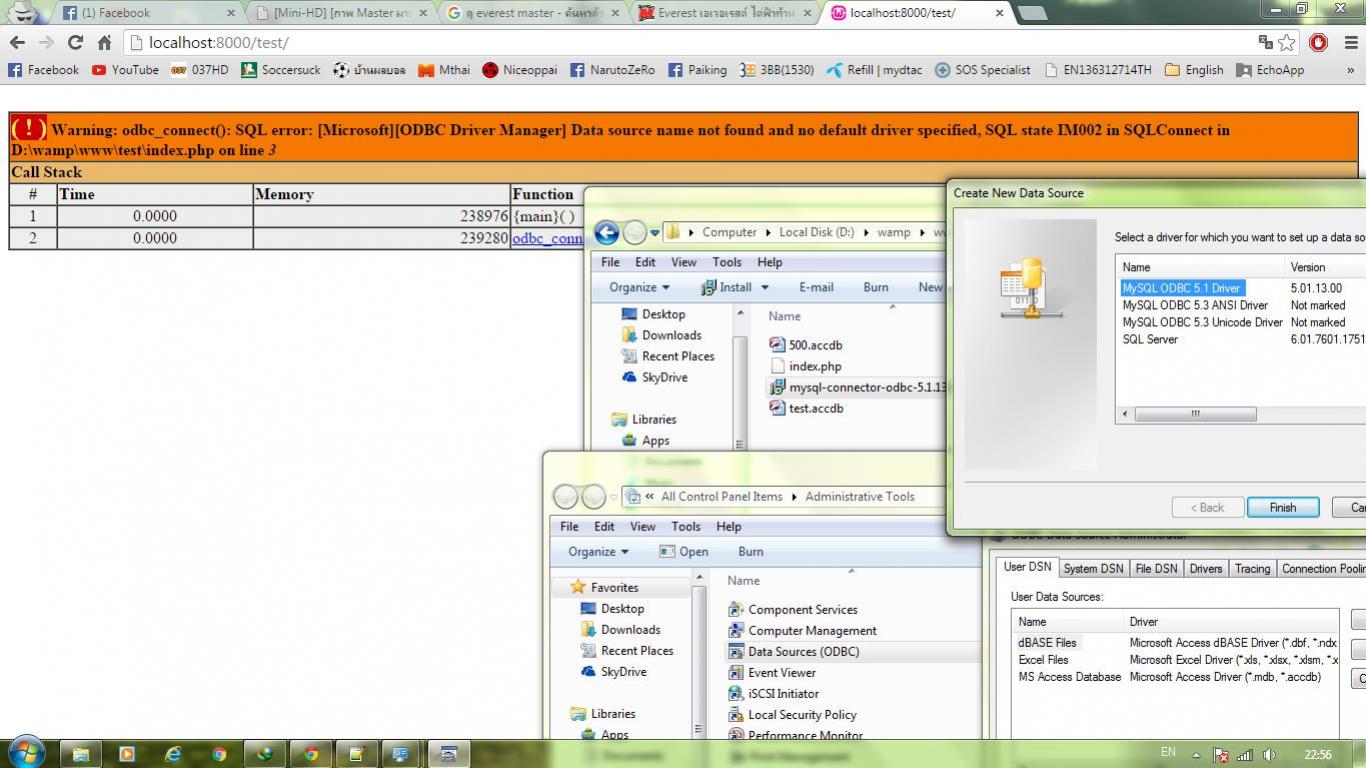Open the EchoApp bookmark

click(1270, 70)
